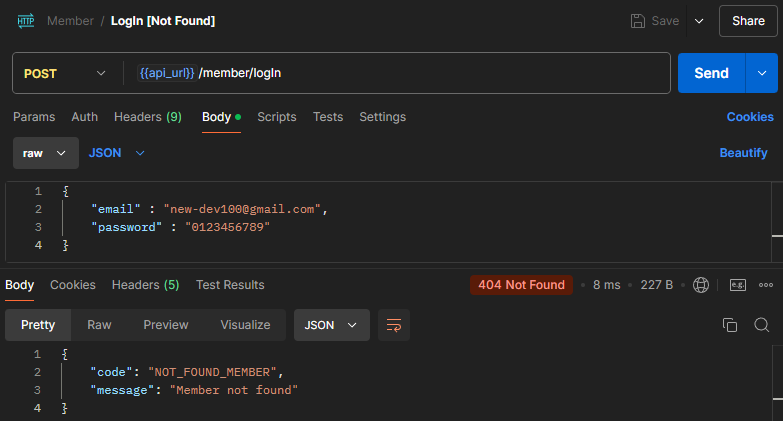783x421 pixels.
Task: Select the response Body tab
Action: pos(19,285)
